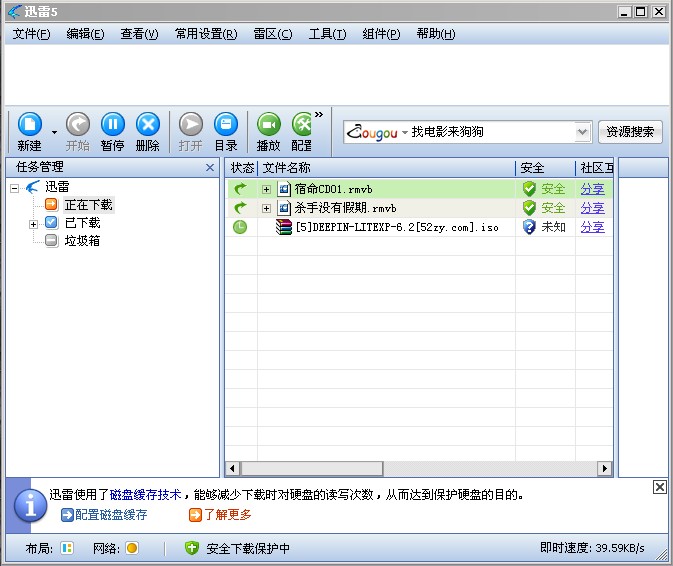
Task: Click the horizontal scrollbar thumb
Action: (x=312, y=468)
